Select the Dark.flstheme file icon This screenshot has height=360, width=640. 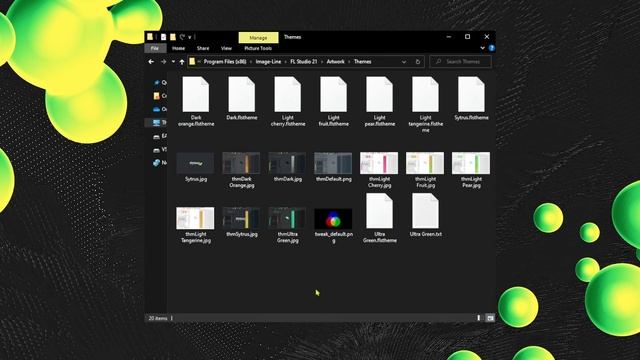pyautogui.click(x=242, y=94)
